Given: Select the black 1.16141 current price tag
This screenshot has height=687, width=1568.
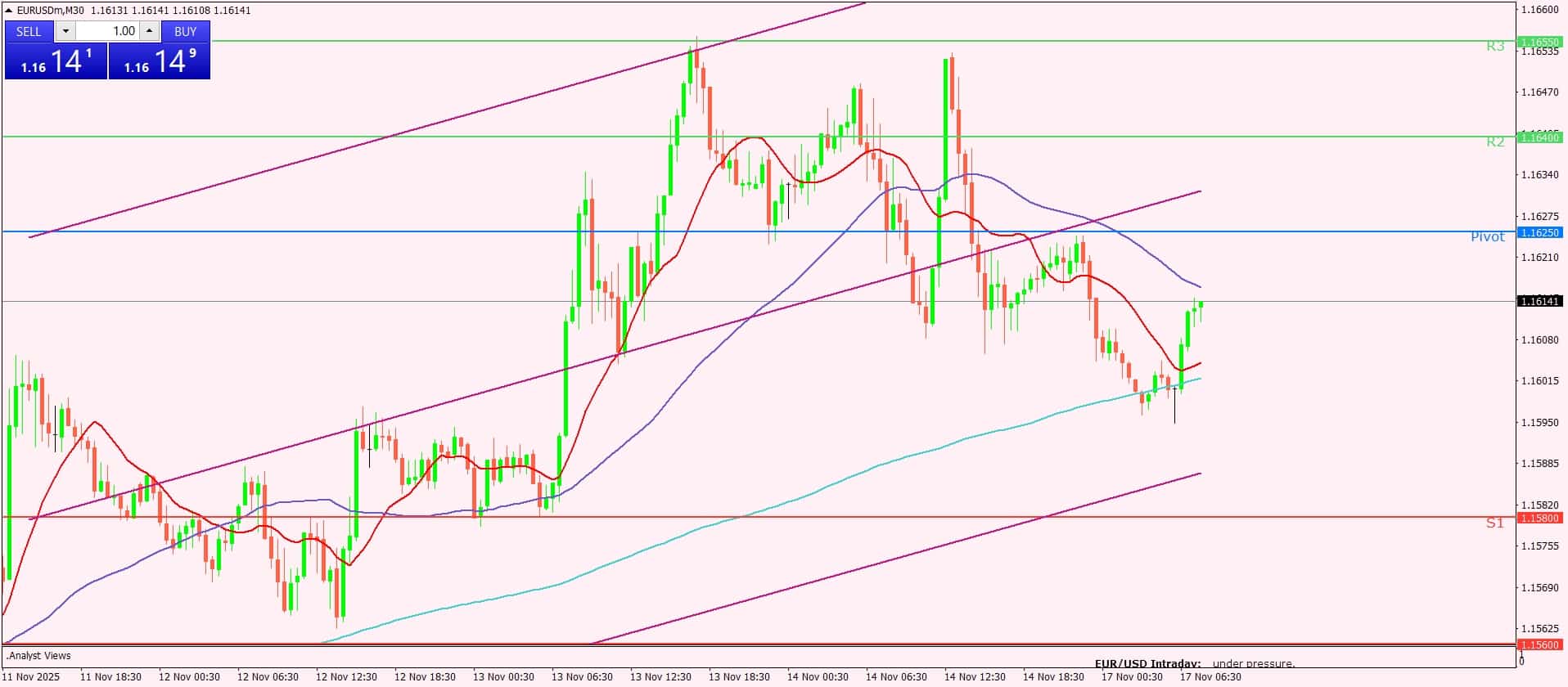Looking at the screenshot, I should point(1539,302).
